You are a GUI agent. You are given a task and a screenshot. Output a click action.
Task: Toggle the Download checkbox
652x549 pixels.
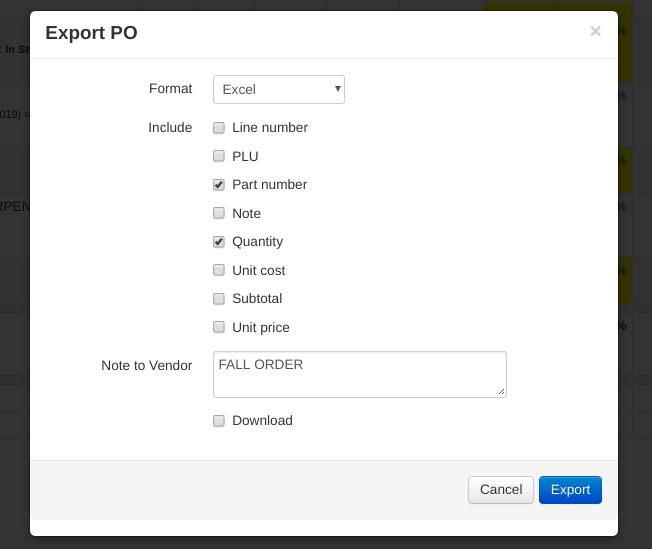tap(219, 421)
